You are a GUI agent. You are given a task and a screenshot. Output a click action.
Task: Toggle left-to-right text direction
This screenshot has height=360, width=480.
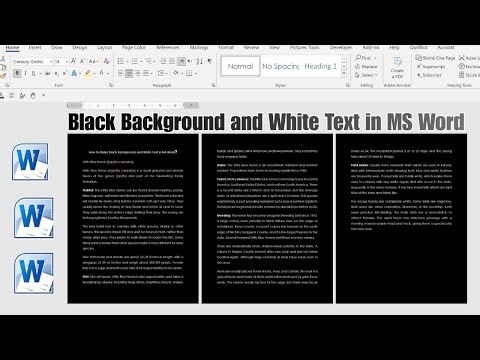tap(181, 61)
